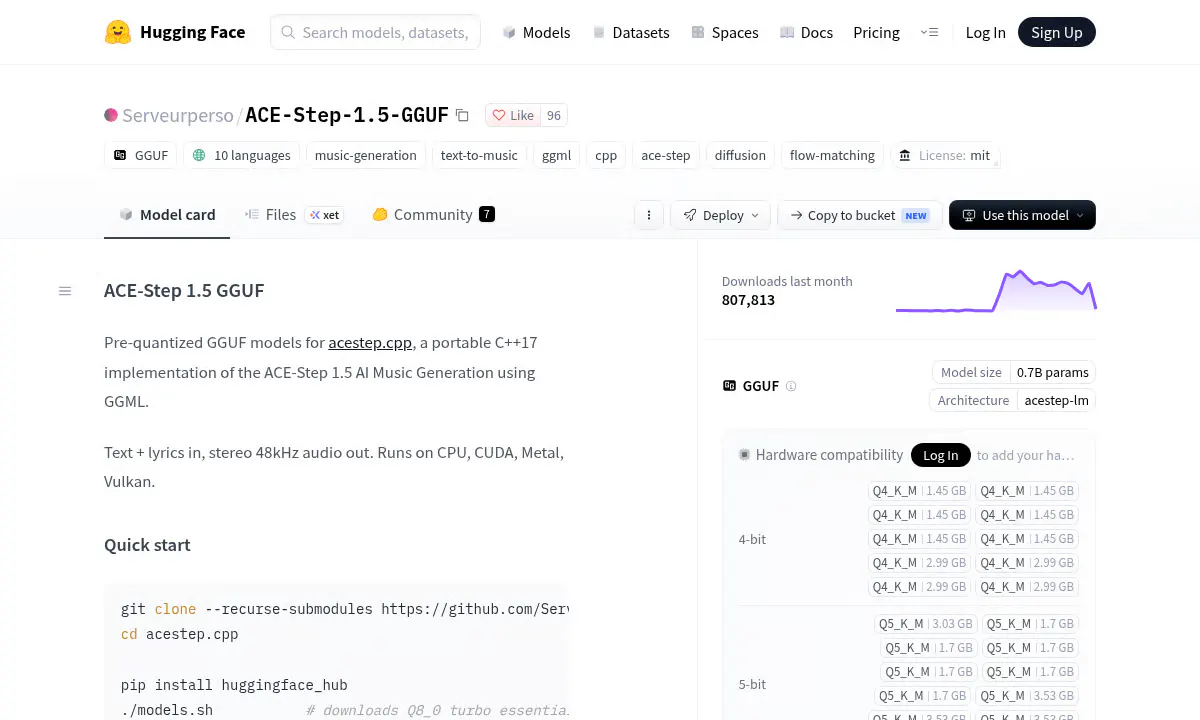Click the downloads last month chart

coord(996,291)
